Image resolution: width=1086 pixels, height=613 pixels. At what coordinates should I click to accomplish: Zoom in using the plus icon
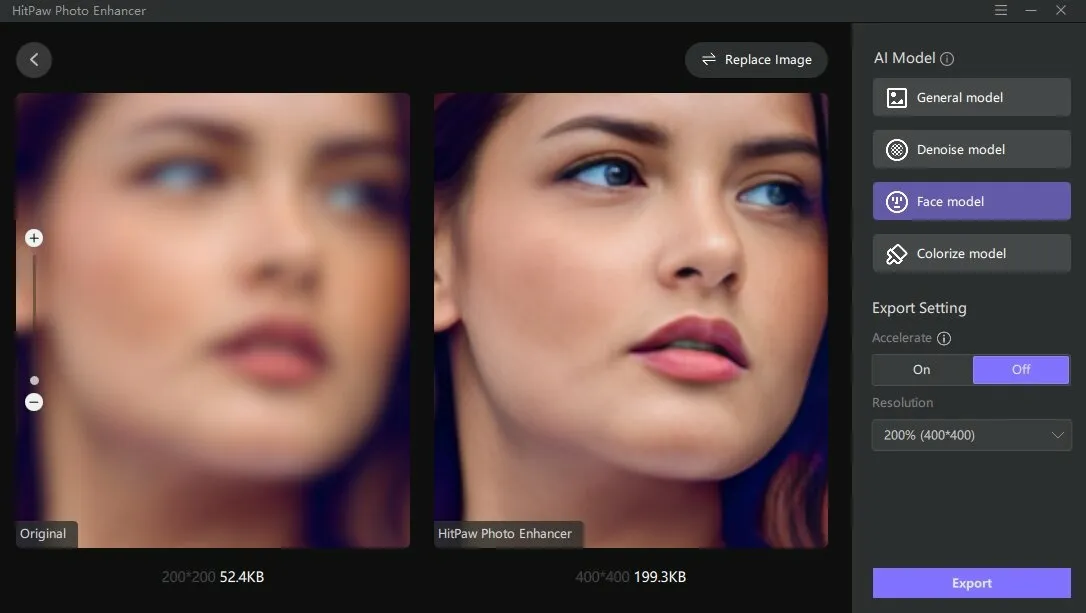34,238
